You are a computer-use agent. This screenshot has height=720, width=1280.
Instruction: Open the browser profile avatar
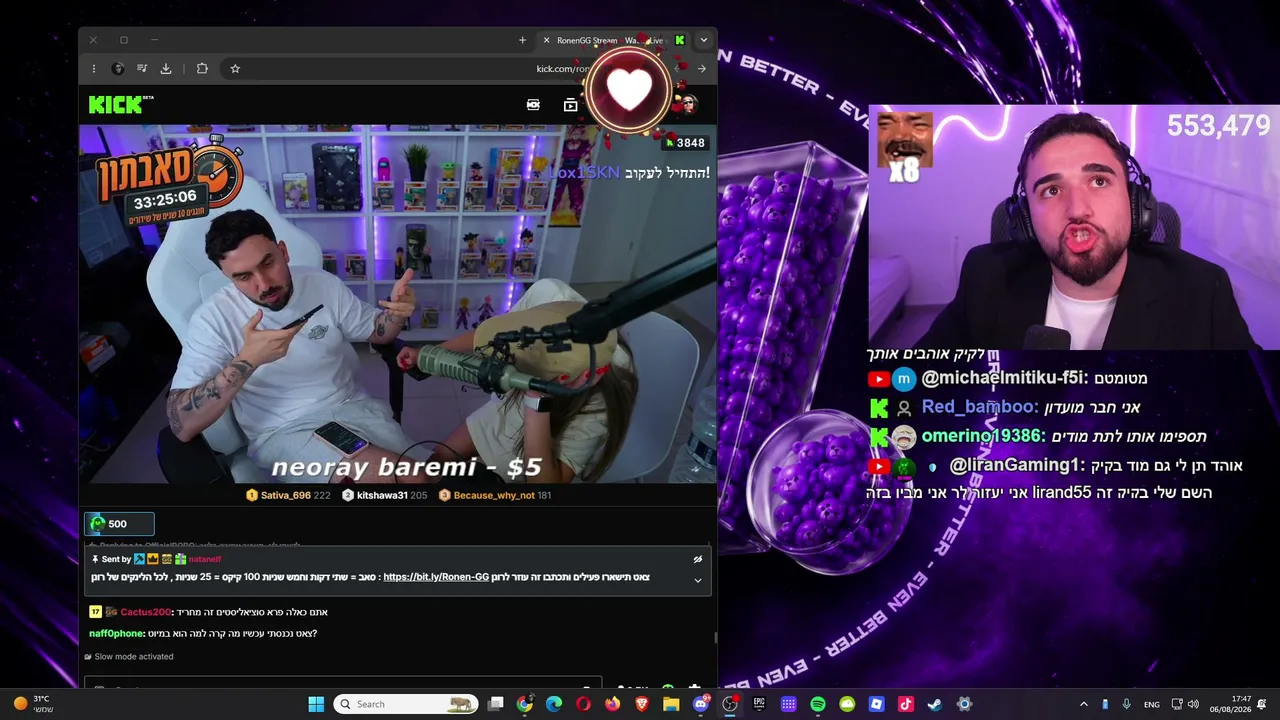(x=118, y=68)
